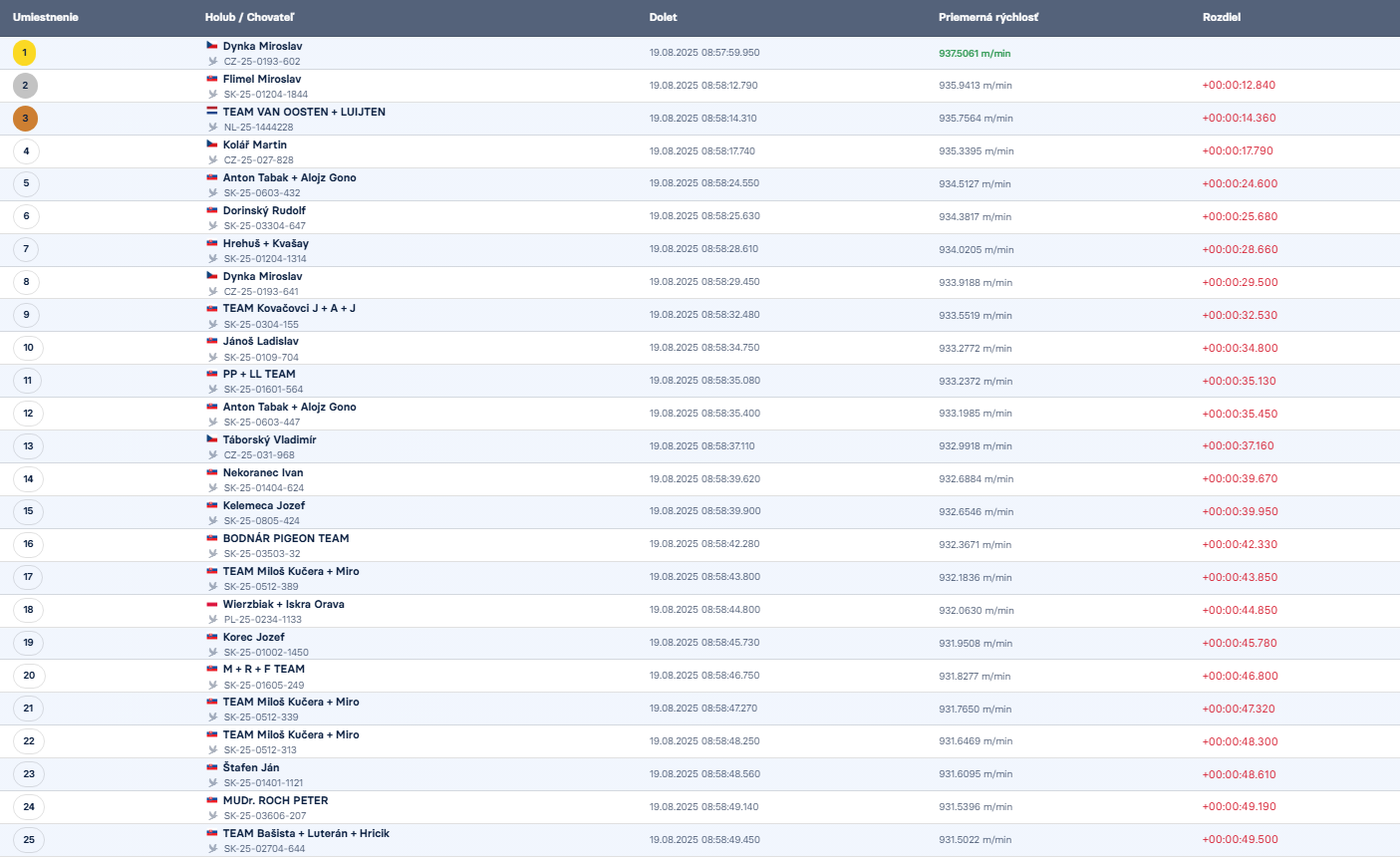This screenshot has height=859, width=1400.
Task: Select the BODNÁR PIGEON TEAM name
Action: [x=286, y=538]
